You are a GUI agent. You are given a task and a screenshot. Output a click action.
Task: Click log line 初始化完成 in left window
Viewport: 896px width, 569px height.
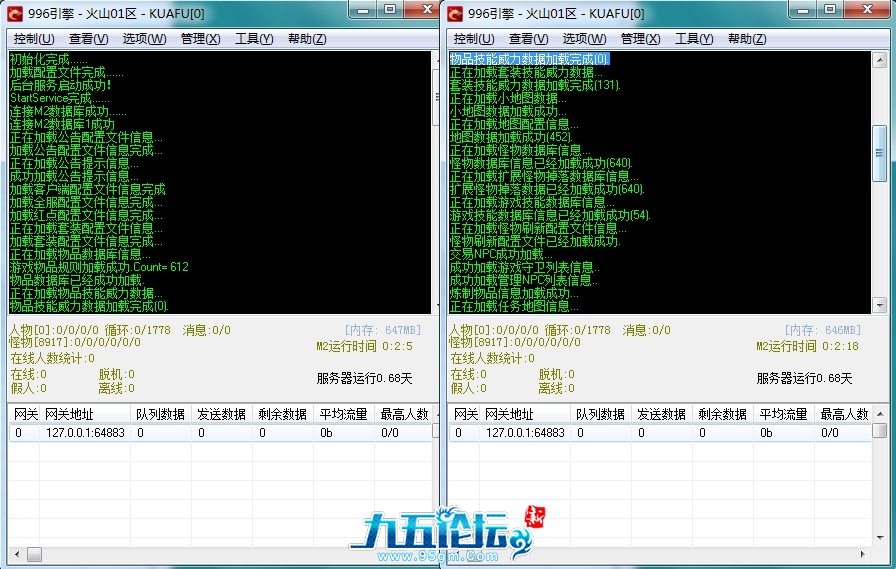click(x=49, y=59)
